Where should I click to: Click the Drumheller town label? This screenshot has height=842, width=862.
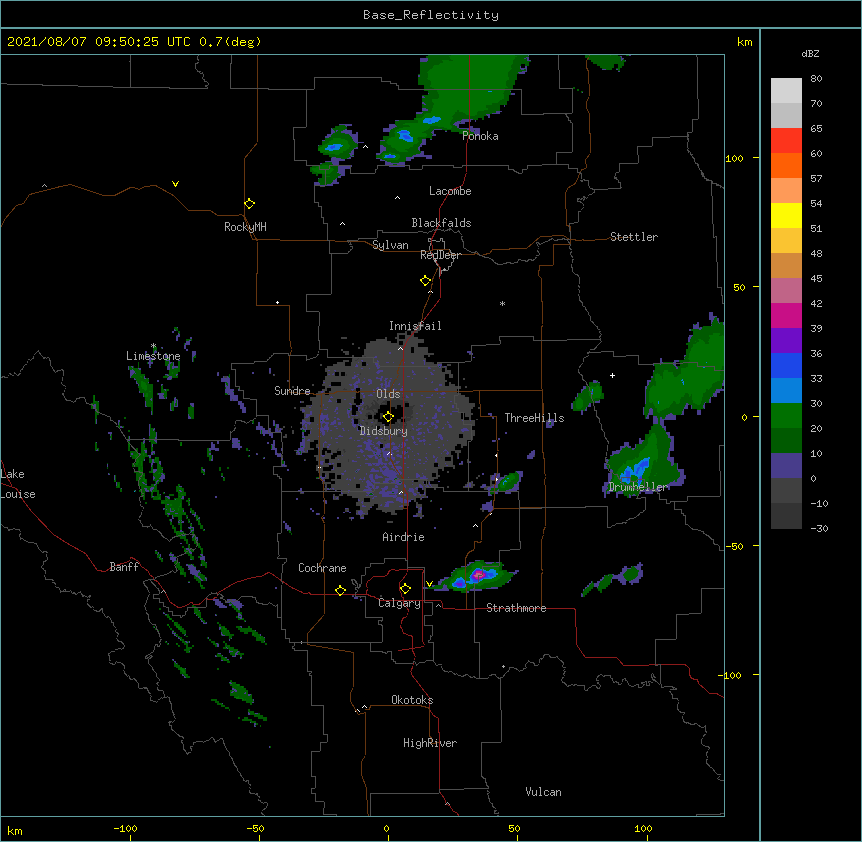click(638, 487)
